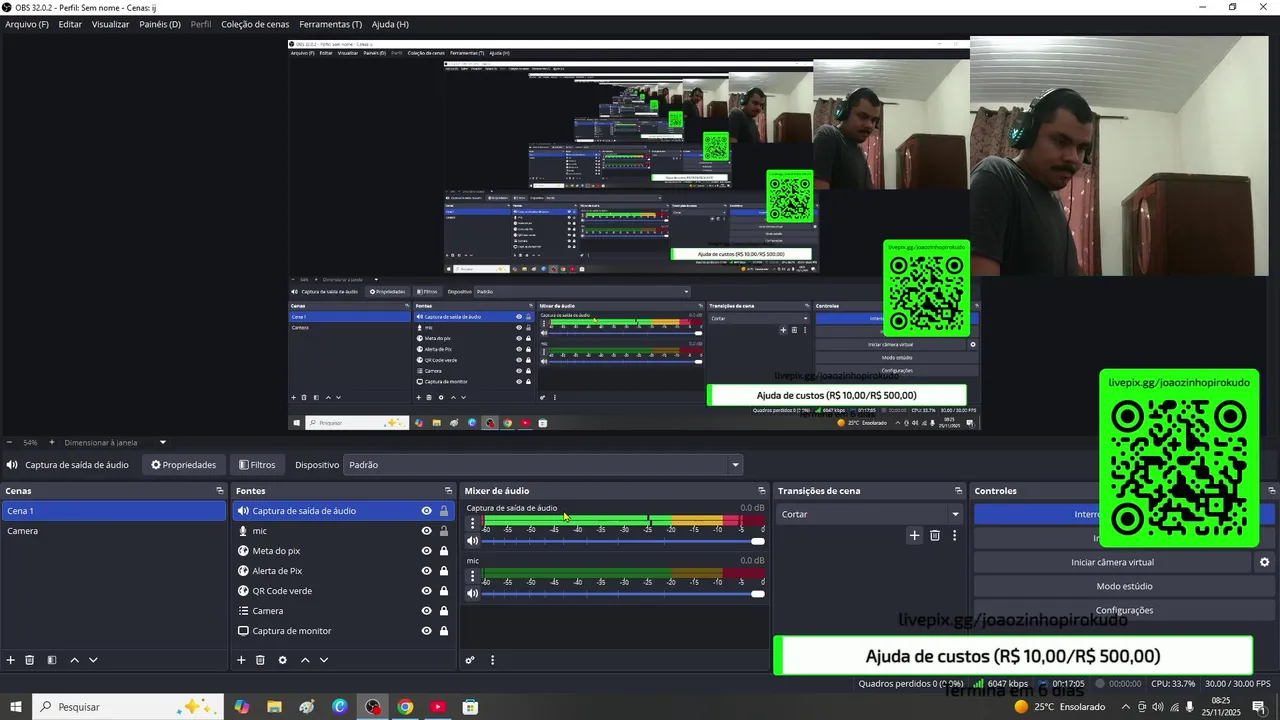This screenshot has width=1280, height=720.
Task: Open Chrome from the taskbar
Action: point(405,707)
